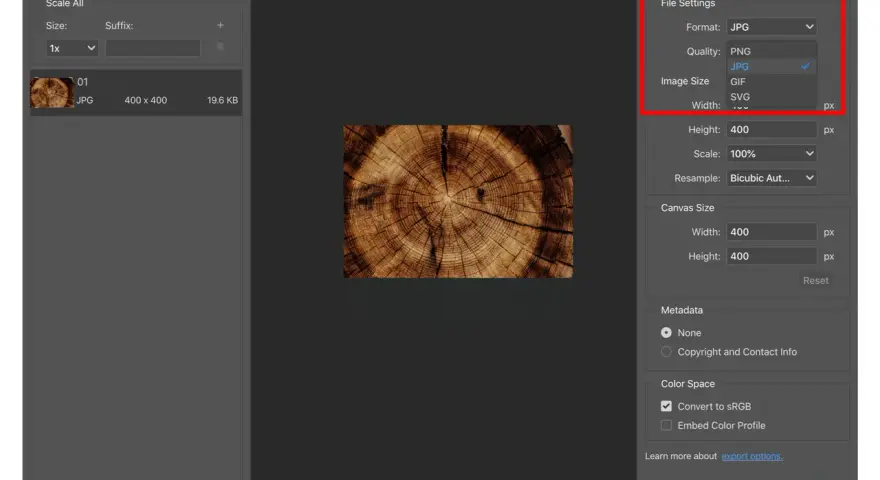Add a new scale size with plus icon
This screenshot has width=880, height=480.
pyautogui.click(x=221, y=25)
